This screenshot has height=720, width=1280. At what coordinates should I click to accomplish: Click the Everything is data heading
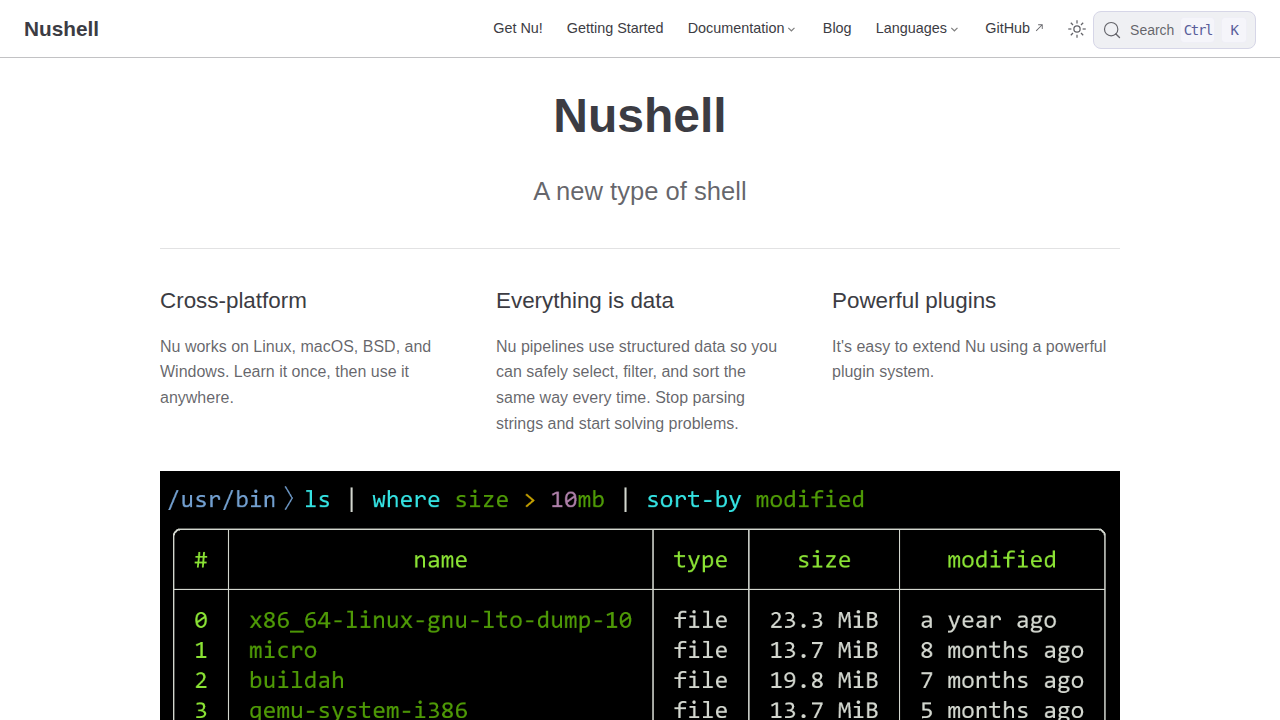585,301
